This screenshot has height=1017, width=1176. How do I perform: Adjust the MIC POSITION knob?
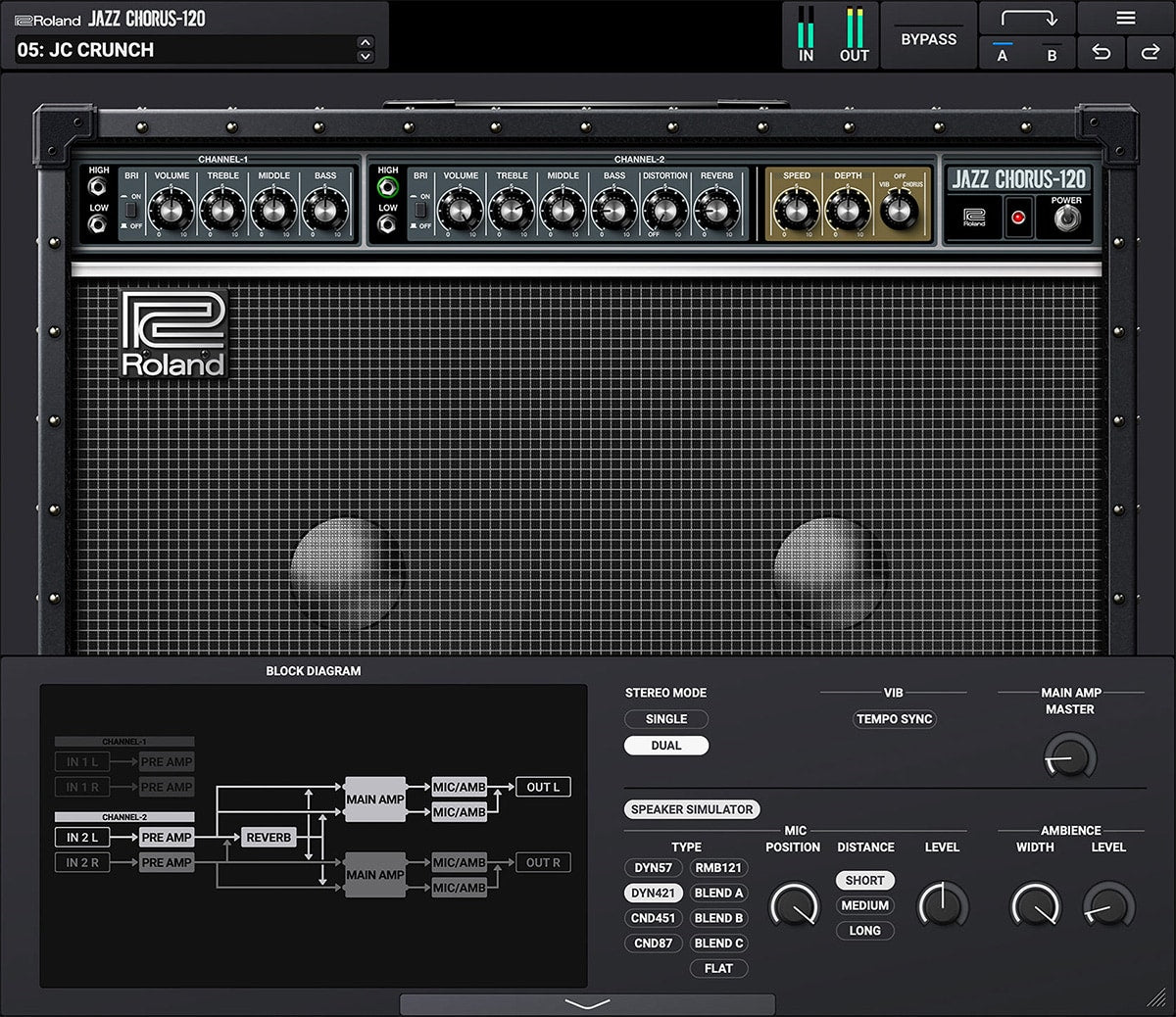point(794,908)
